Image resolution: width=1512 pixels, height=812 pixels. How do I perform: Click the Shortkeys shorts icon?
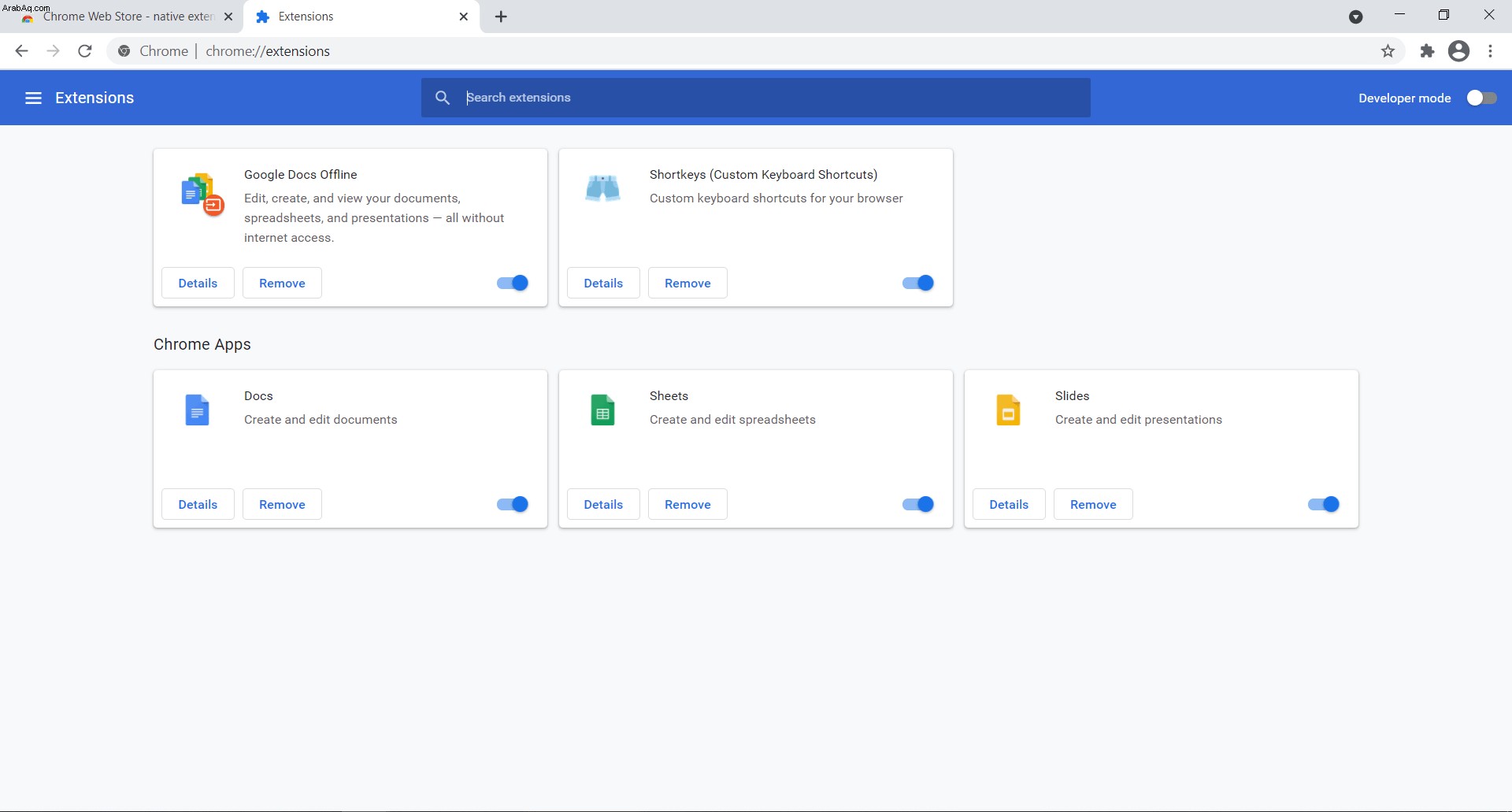(603, 188)
